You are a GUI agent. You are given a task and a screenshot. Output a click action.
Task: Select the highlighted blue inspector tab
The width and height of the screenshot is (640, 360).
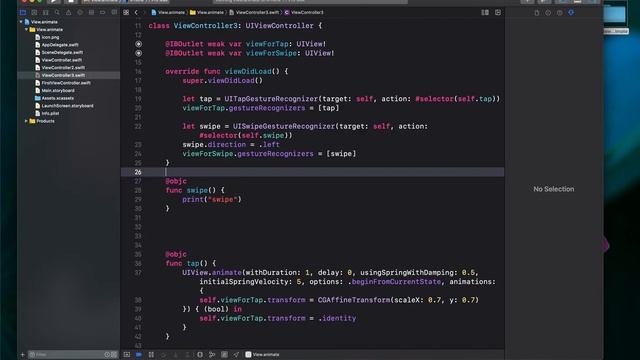(571, 13)
